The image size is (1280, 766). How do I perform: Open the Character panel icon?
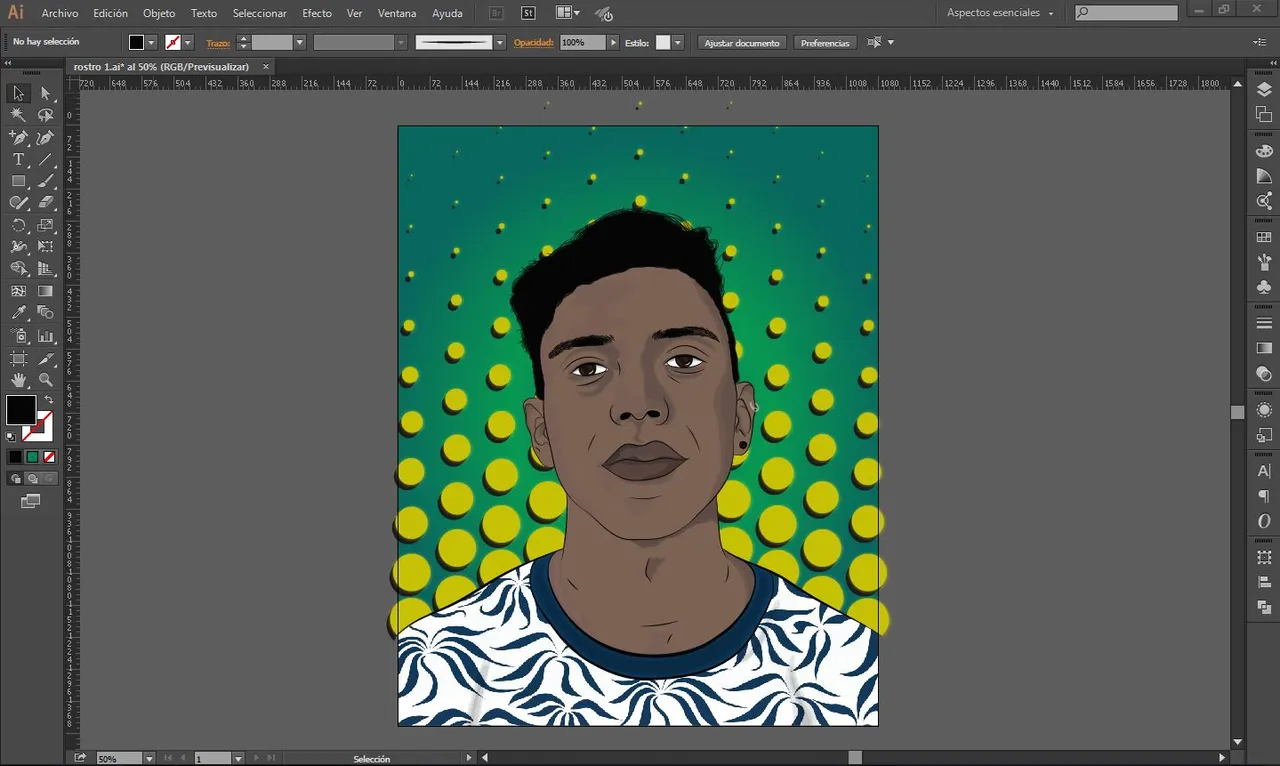coord(1264,471)
